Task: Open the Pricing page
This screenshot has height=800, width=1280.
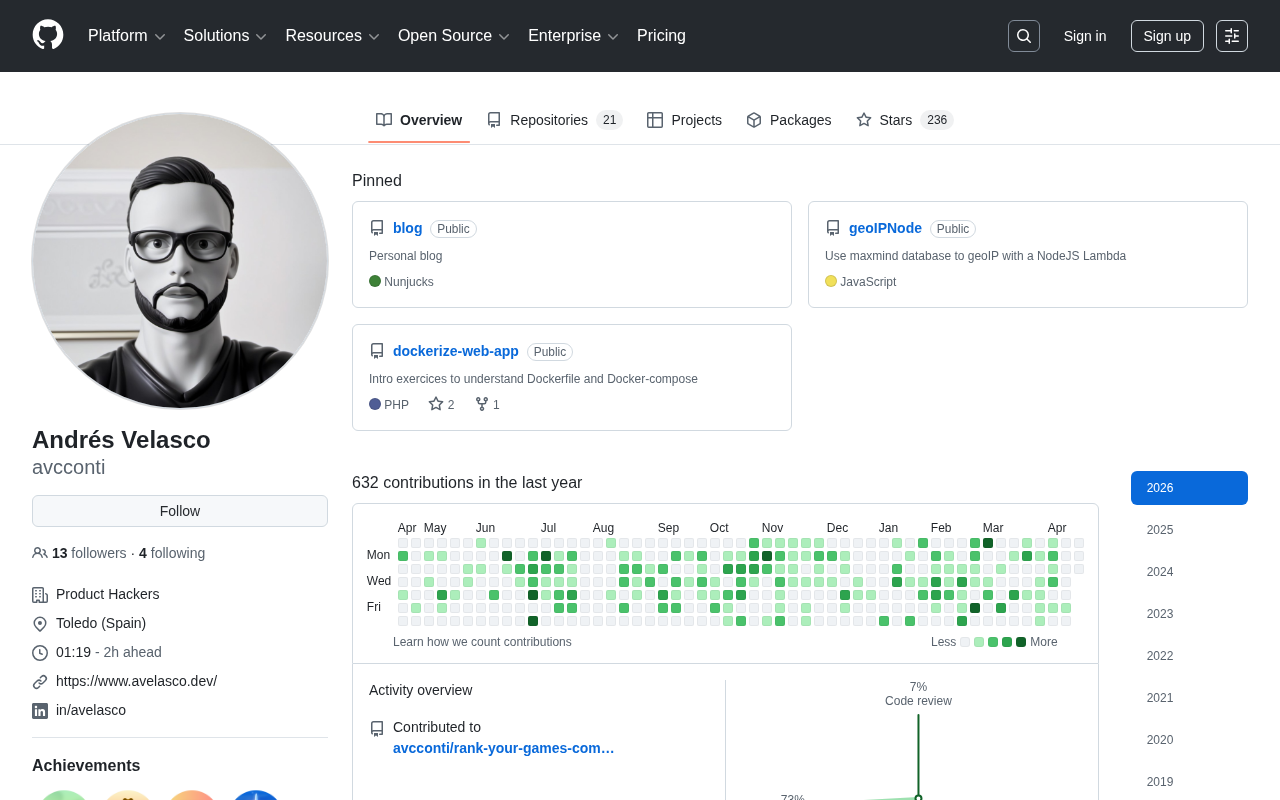Action: [x=661, y=36]
